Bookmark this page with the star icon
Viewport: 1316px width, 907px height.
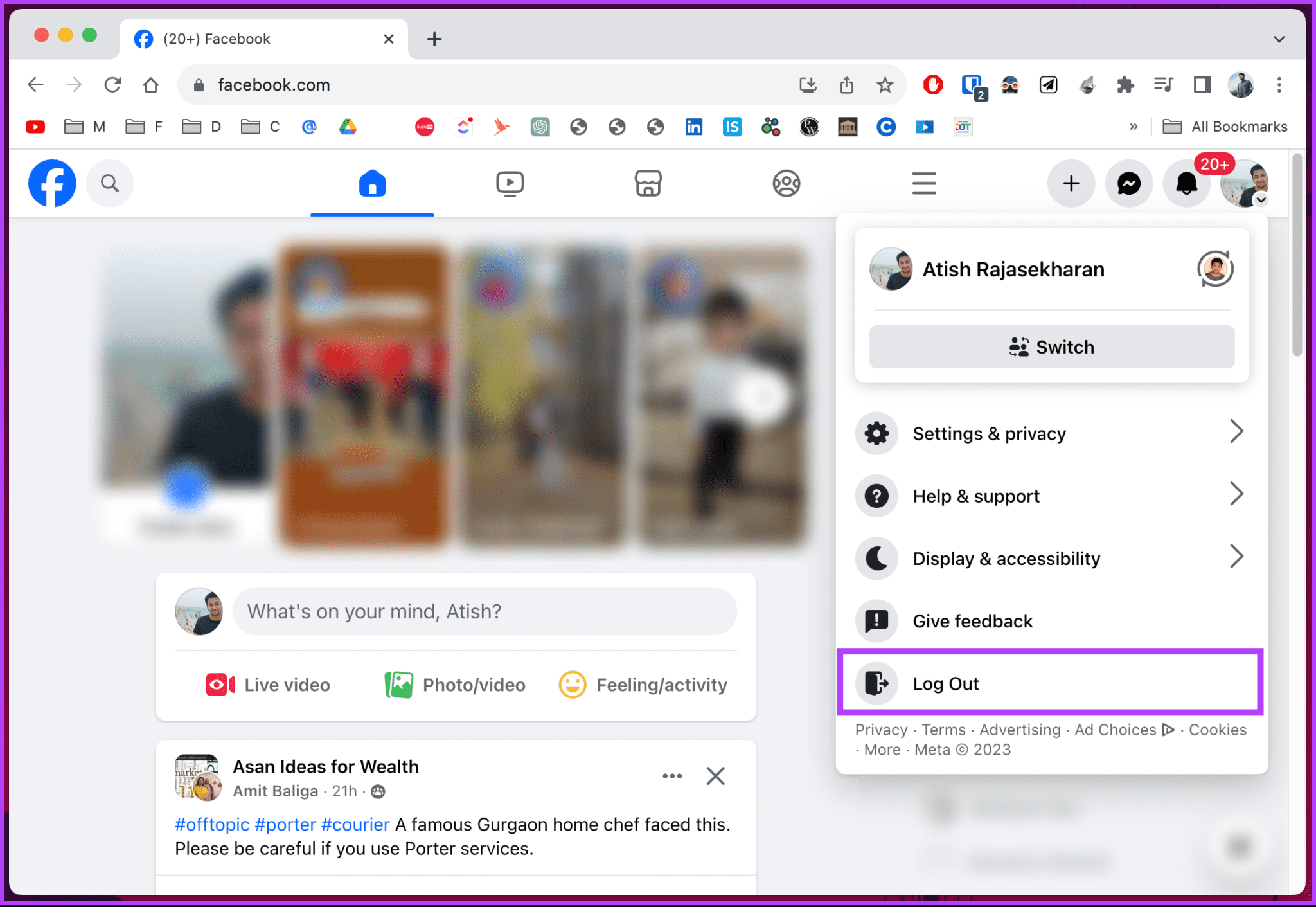(x=885, y=85)
